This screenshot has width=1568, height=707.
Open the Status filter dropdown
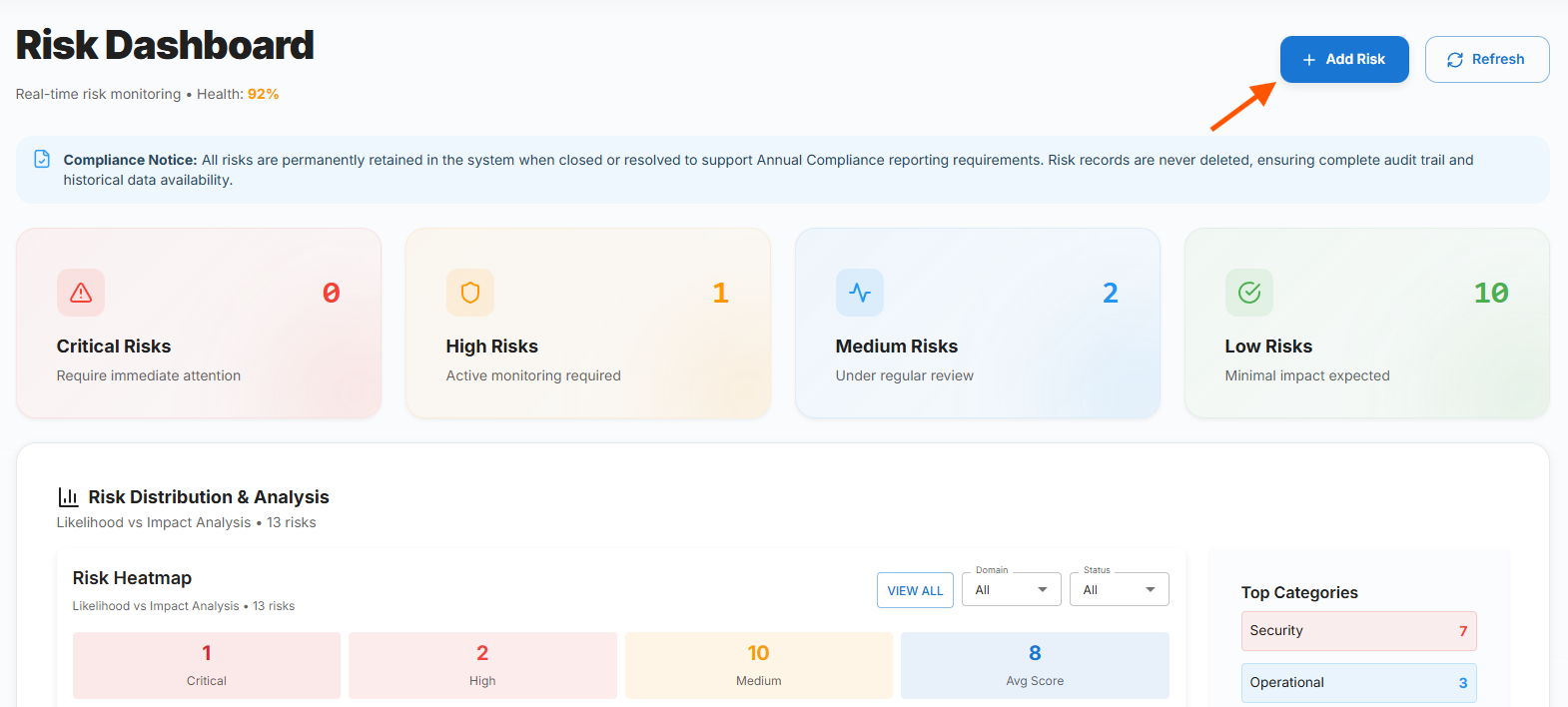tap(1119, 590)
